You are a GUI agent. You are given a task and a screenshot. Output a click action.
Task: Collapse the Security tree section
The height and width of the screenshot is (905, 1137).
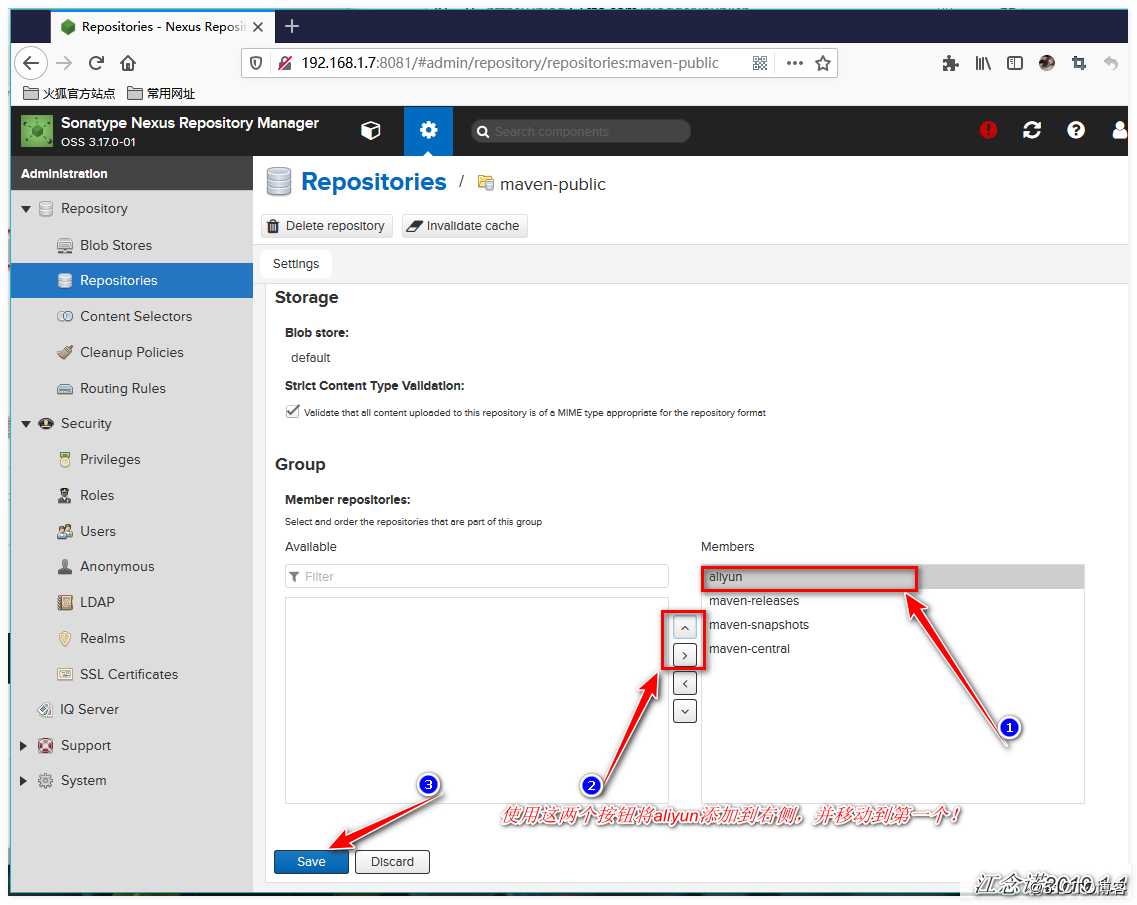pos(26,423)
